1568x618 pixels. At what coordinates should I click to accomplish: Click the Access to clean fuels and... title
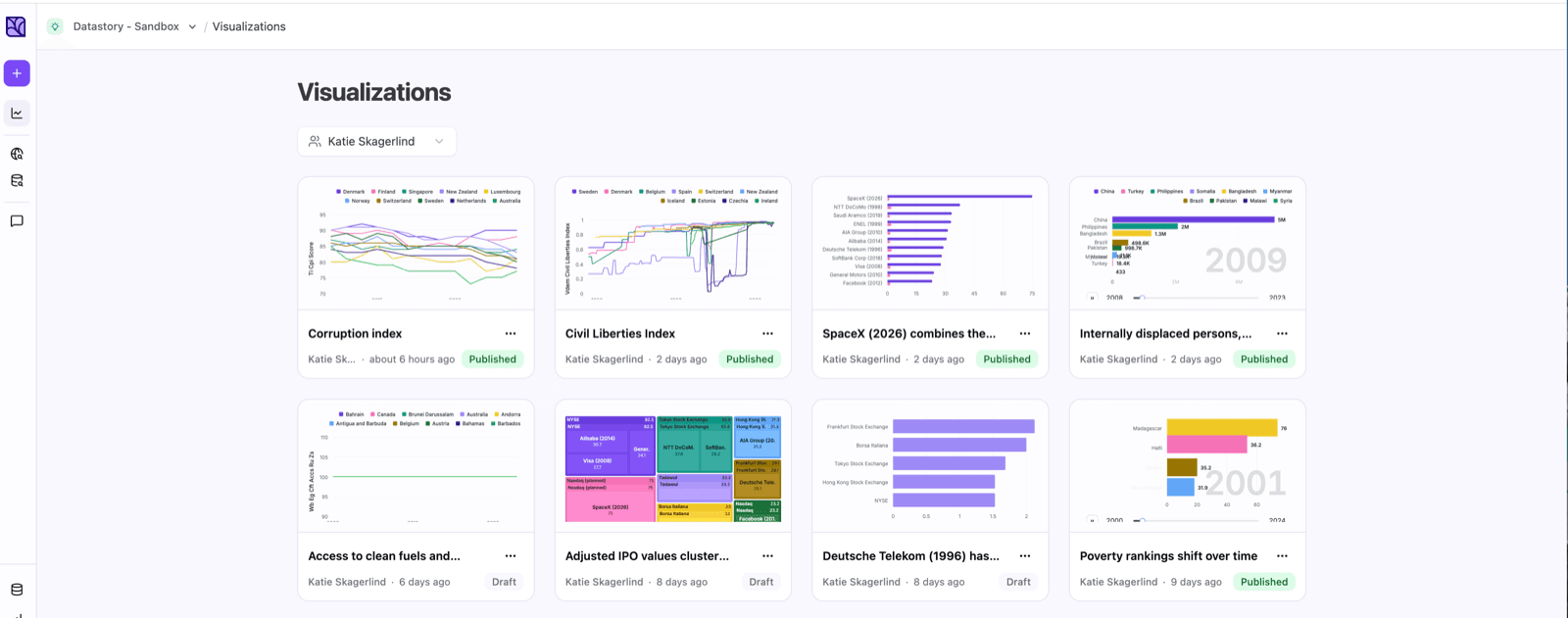tap(384, 556)
